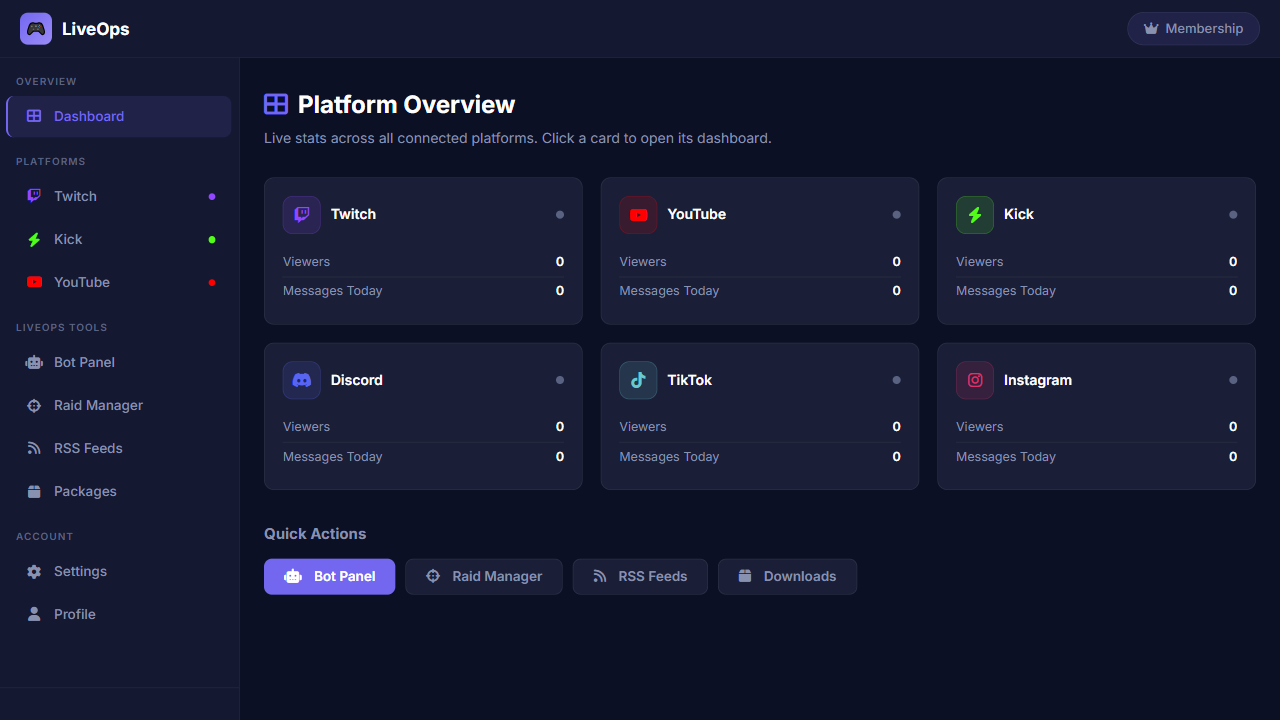
Task: Open the Dashboard sidebar item
Action: point(119,116)
